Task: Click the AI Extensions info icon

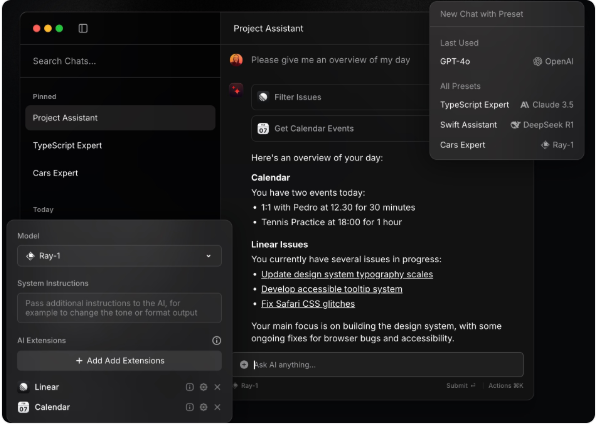Action: pos(216,340)
